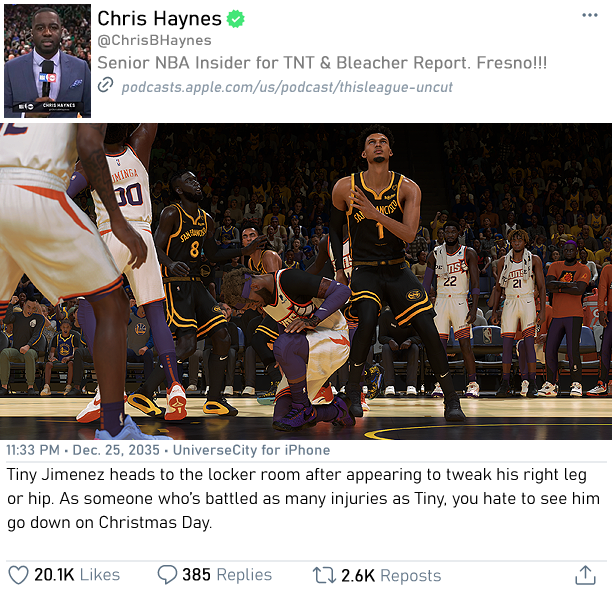Image resolution: width=612 pixels, height=590 pixels.
Task: Open the basketball game screenshot image
Action: 306,281
